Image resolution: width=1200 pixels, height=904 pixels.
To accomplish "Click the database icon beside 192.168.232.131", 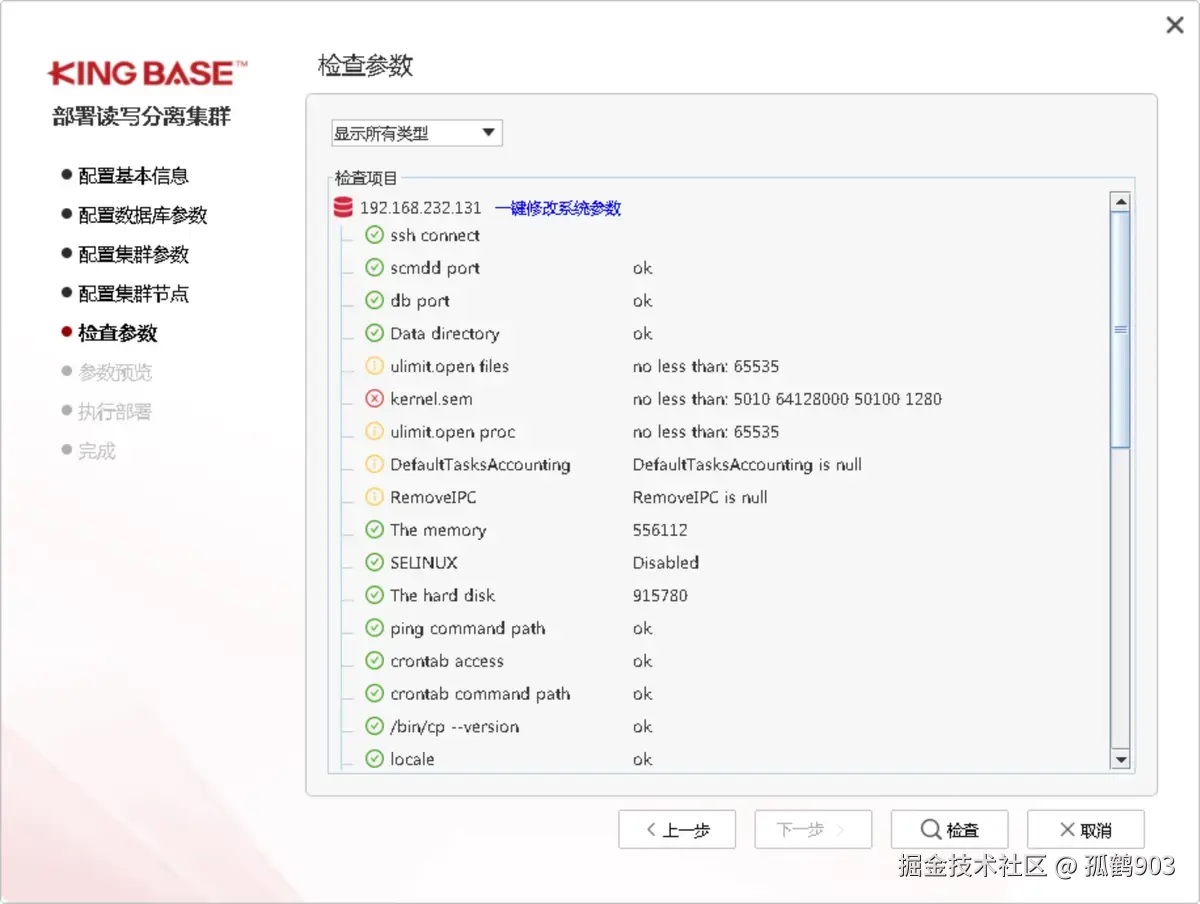I will (343, 208).
